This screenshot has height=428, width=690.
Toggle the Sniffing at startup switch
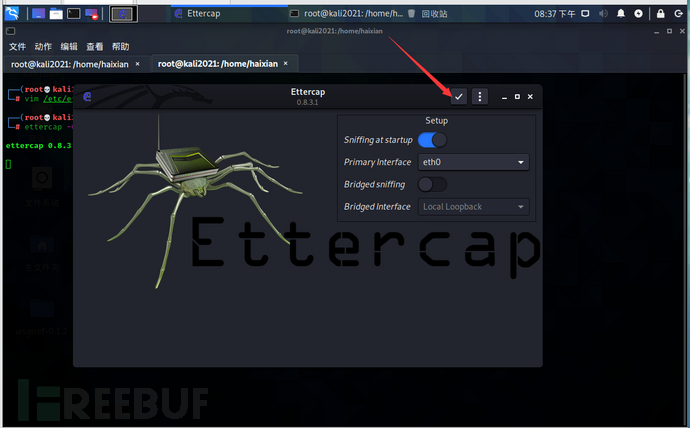pyautogui.click(x=432, y=140)
